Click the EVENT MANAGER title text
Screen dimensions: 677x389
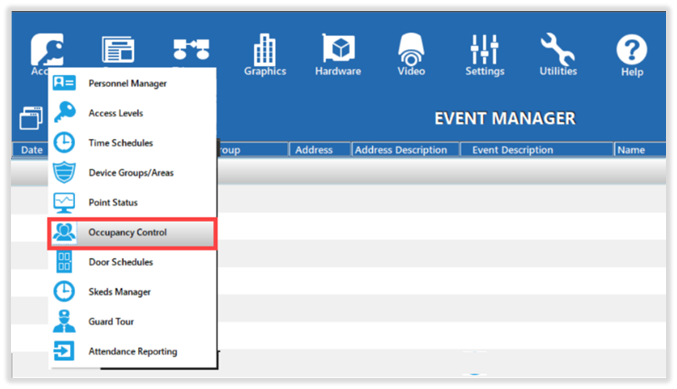(x=505, y=118)
